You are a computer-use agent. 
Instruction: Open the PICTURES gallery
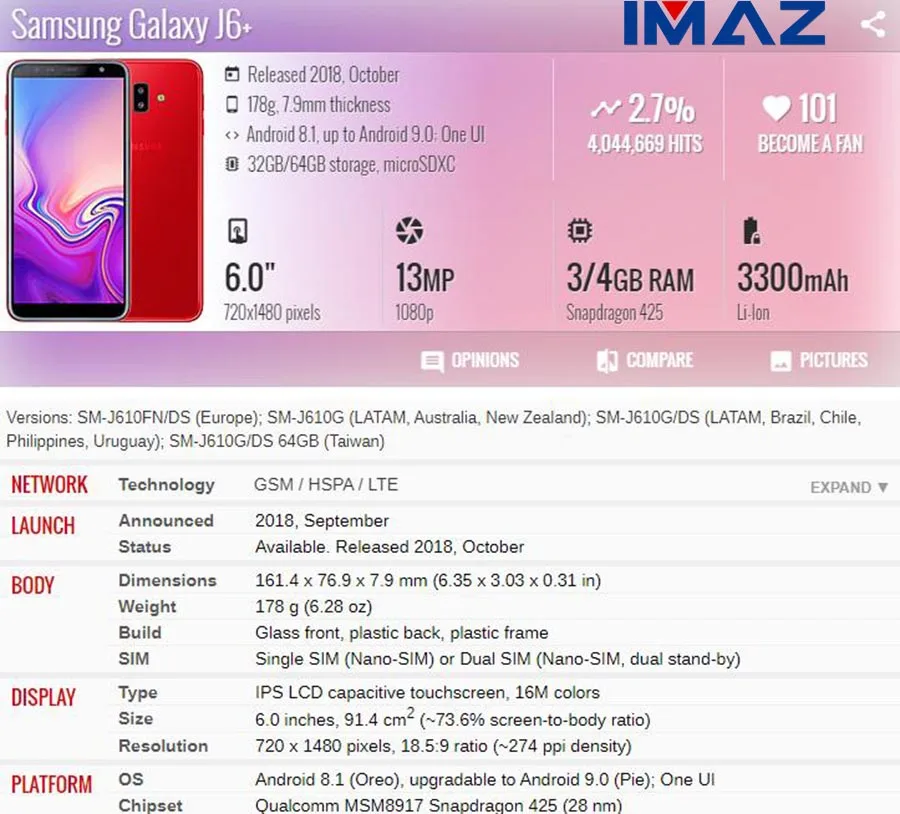tap(819, 361)
